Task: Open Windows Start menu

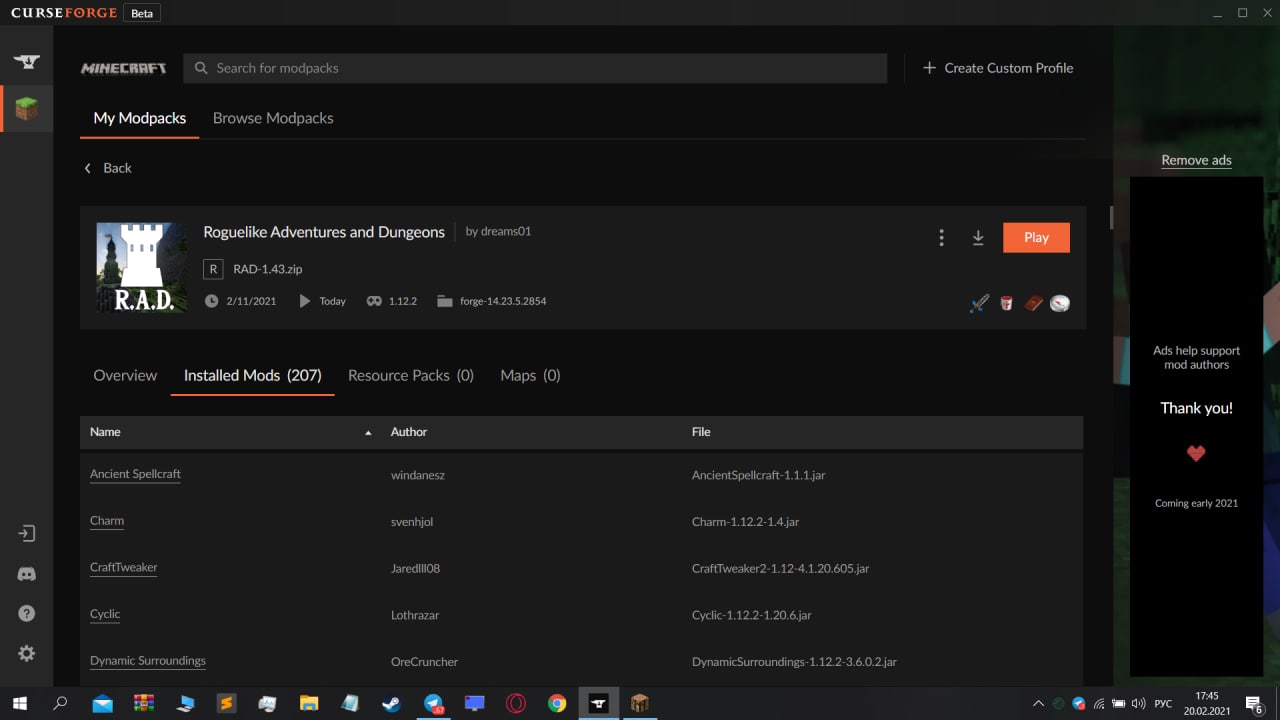Action: click(x=19, y=703)
